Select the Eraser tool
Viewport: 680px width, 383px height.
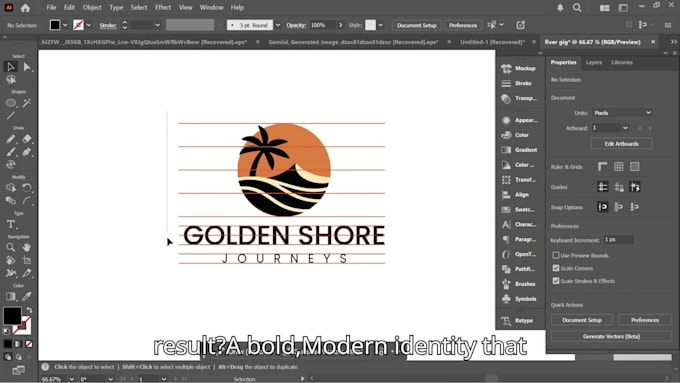pyautogui.click(x=27, y=139)
